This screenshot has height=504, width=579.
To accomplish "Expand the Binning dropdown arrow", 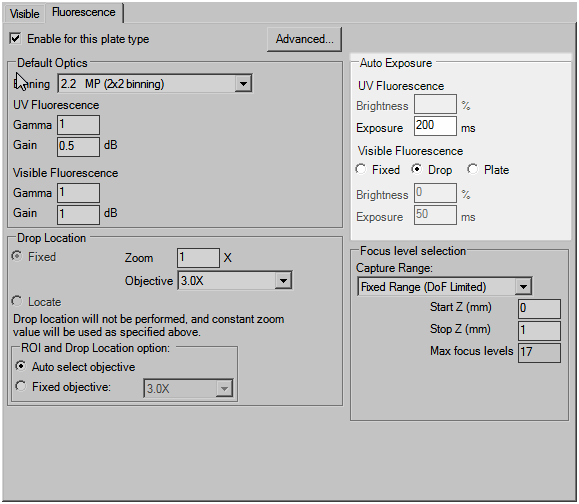I will pos(243,84).
